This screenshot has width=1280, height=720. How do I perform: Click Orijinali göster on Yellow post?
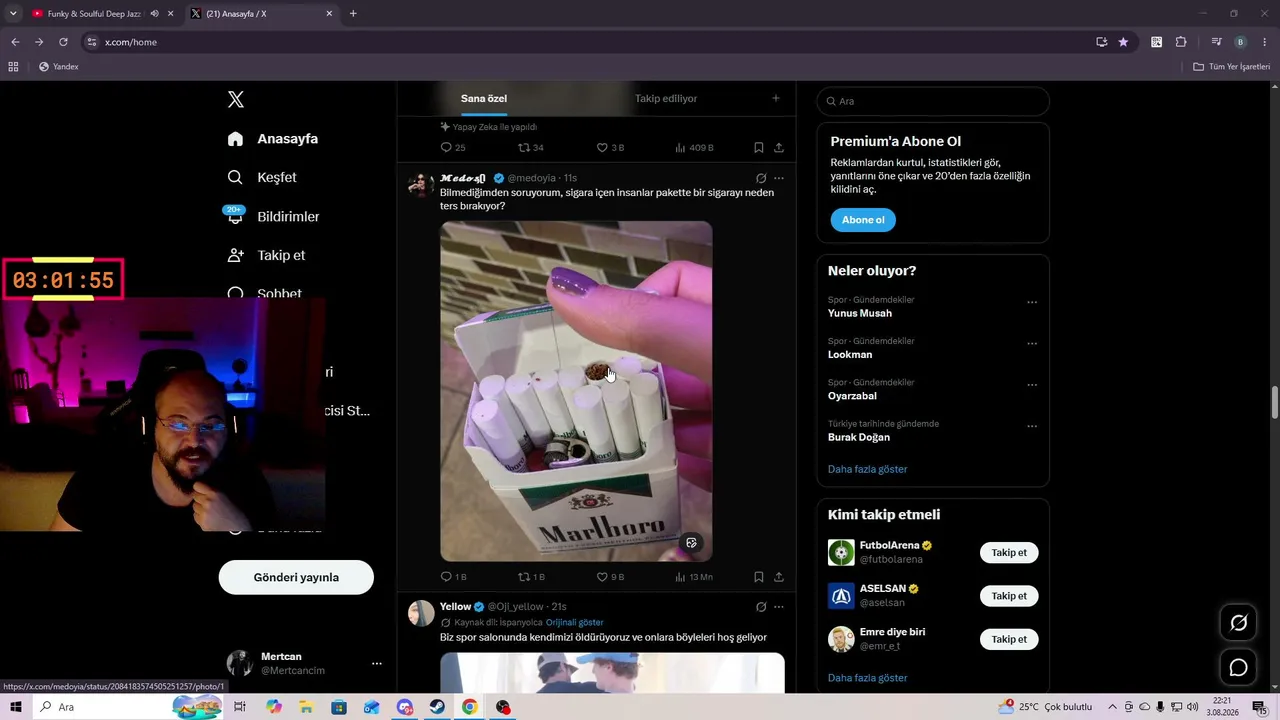pyautogui.click(x=575, y=622)
